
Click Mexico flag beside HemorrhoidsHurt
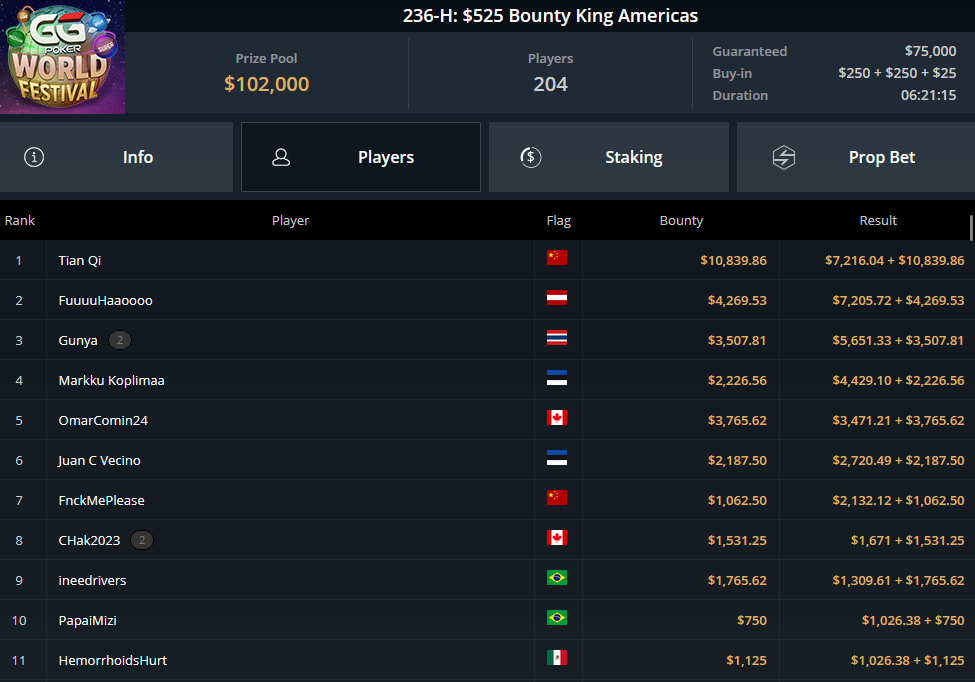coord(557,658)
